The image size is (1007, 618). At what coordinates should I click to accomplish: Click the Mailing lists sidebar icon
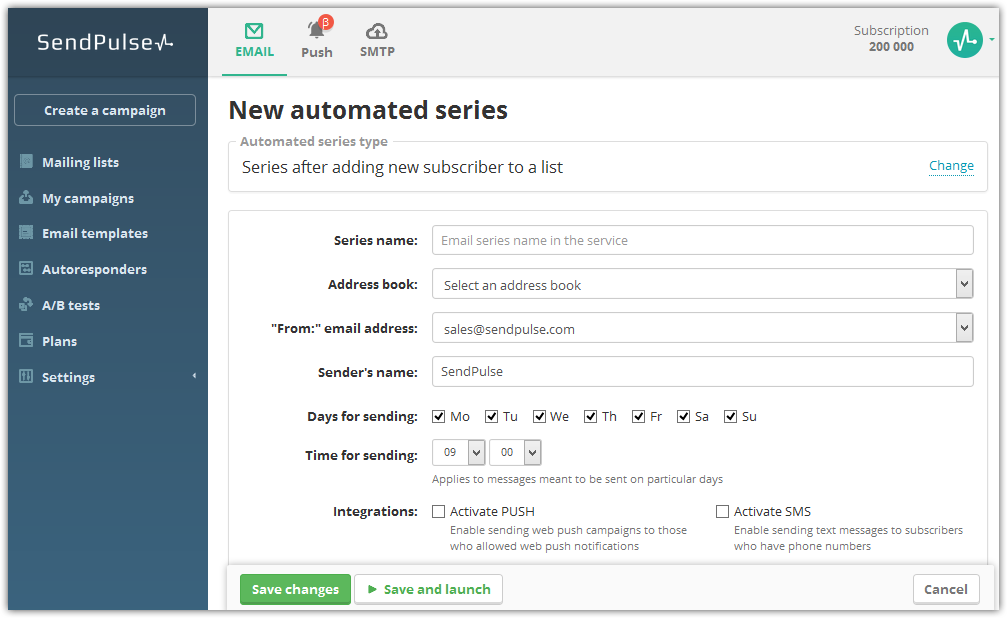[x=26, y=161]
